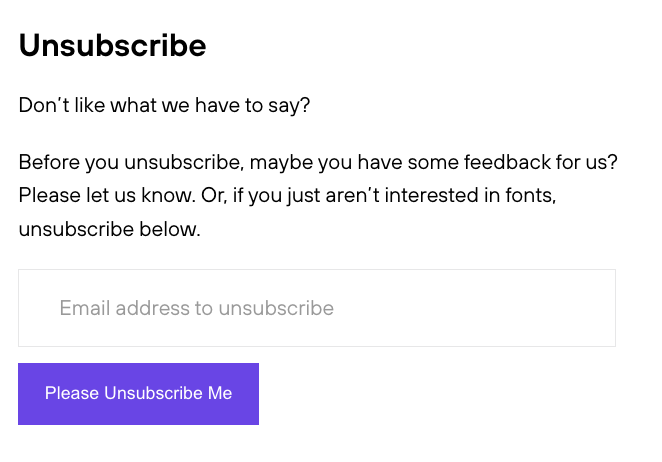
Task: Click the phrase 'Or, if you just' in the paragraph
Action: coord(260,196)
